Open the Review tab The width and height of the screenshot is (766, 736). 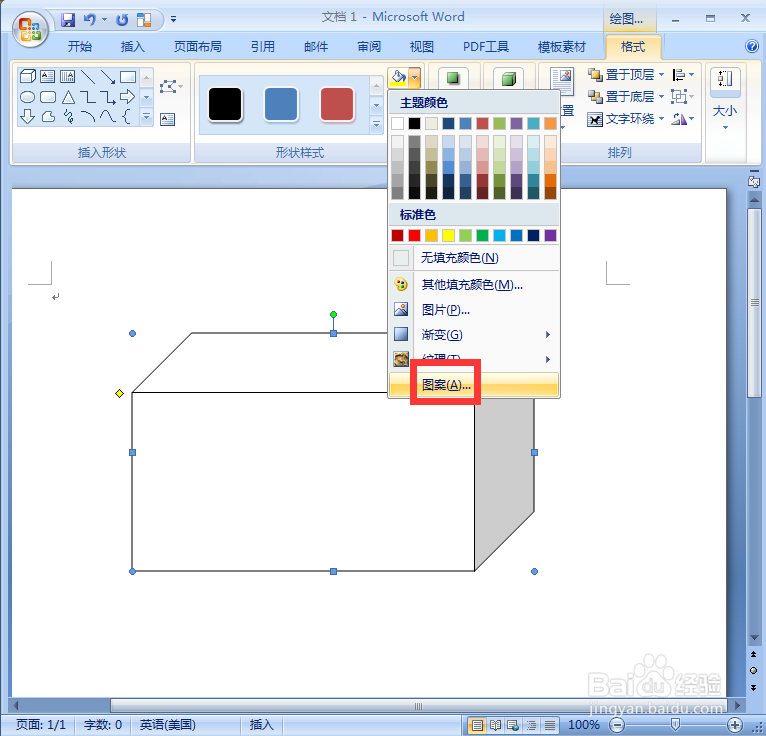(369, 47)
